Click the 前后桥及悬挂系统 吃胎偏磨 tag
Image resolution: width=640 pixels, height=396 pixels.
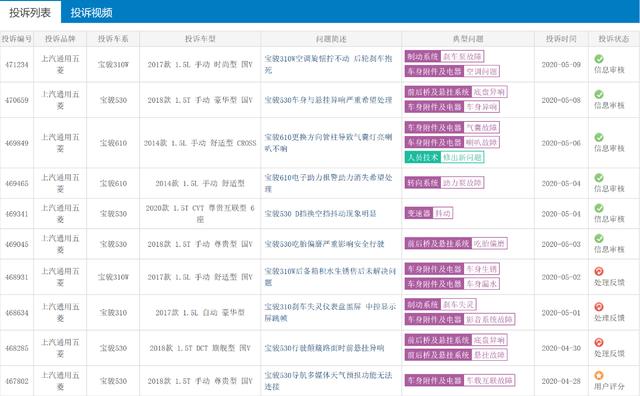click(x=456, y=244)
